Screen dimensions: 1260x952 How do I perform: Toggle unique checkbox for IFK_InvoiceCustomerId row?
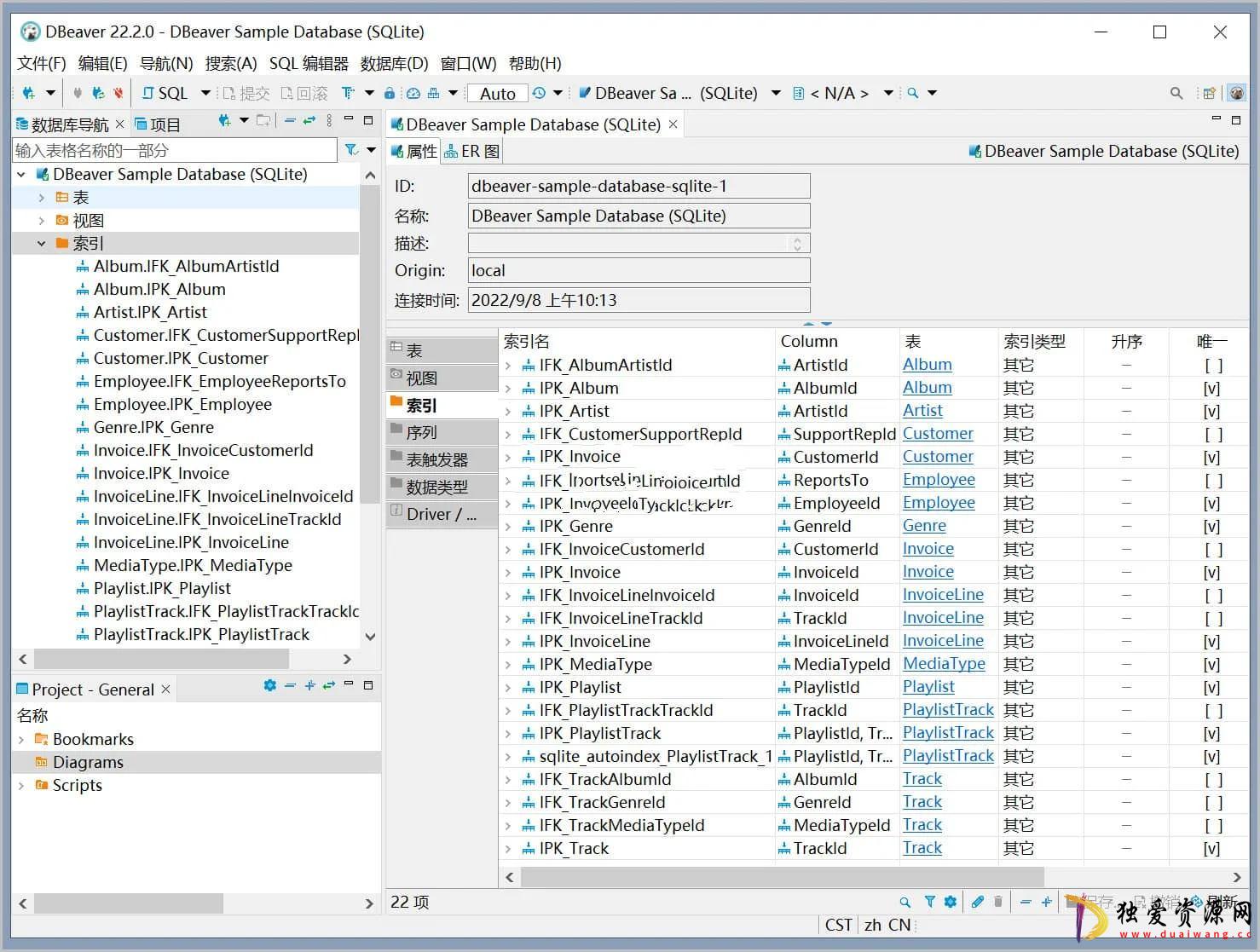click(x=1212, y=549)
